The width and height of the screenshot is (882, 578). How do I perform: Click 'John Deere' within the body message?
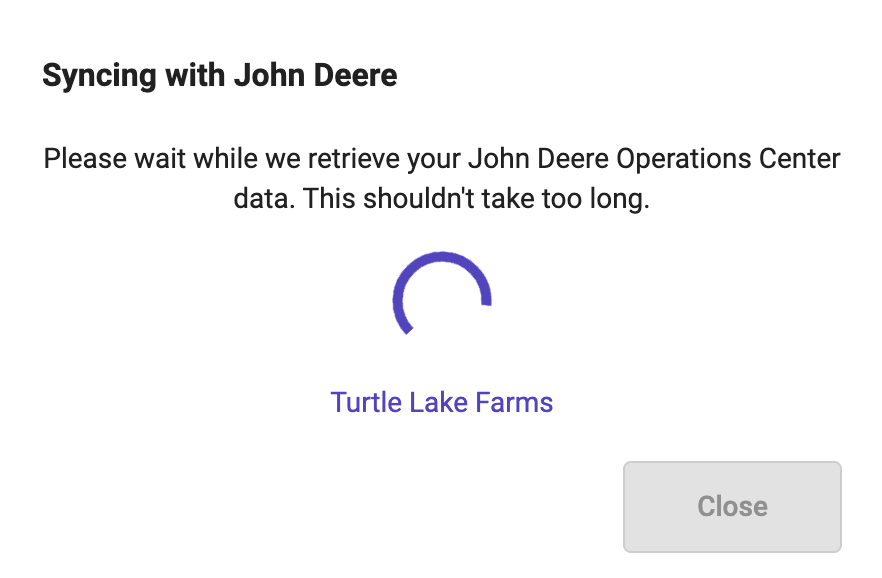pos(538,159)
